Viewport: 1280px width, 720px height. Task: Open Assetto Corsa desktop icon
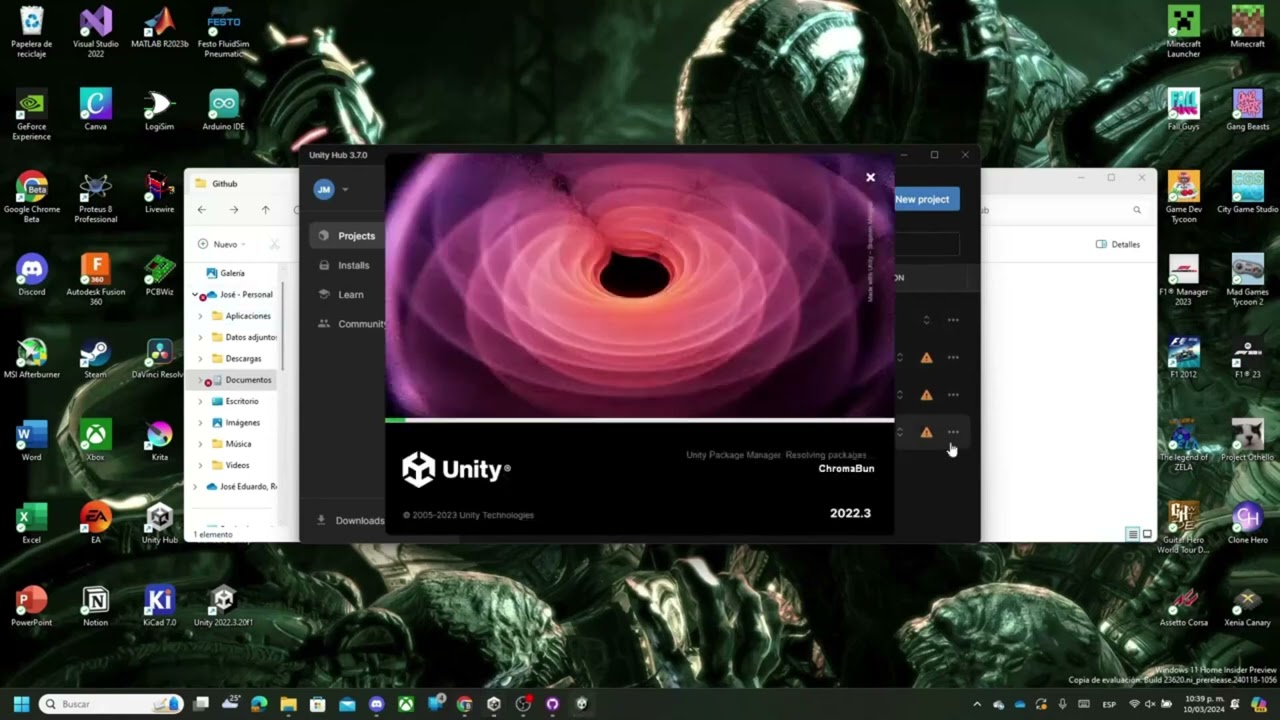click(x=1183, y=606)
